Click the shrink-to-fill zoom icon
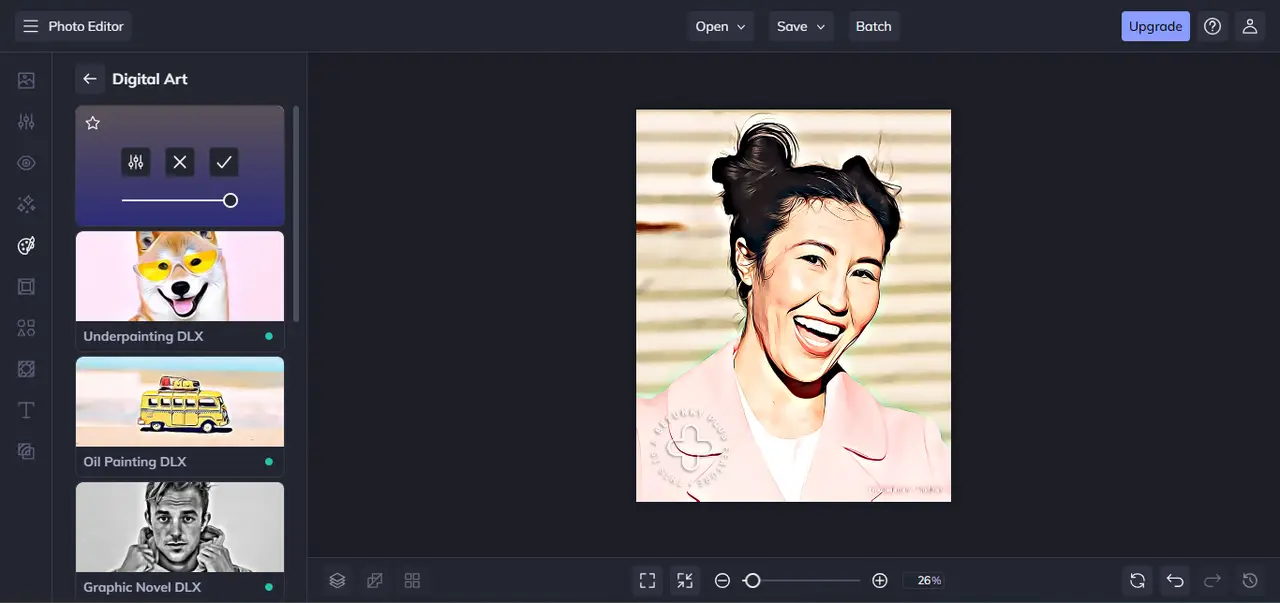This screenshot has height=603, width=1280. coord(684,580)
